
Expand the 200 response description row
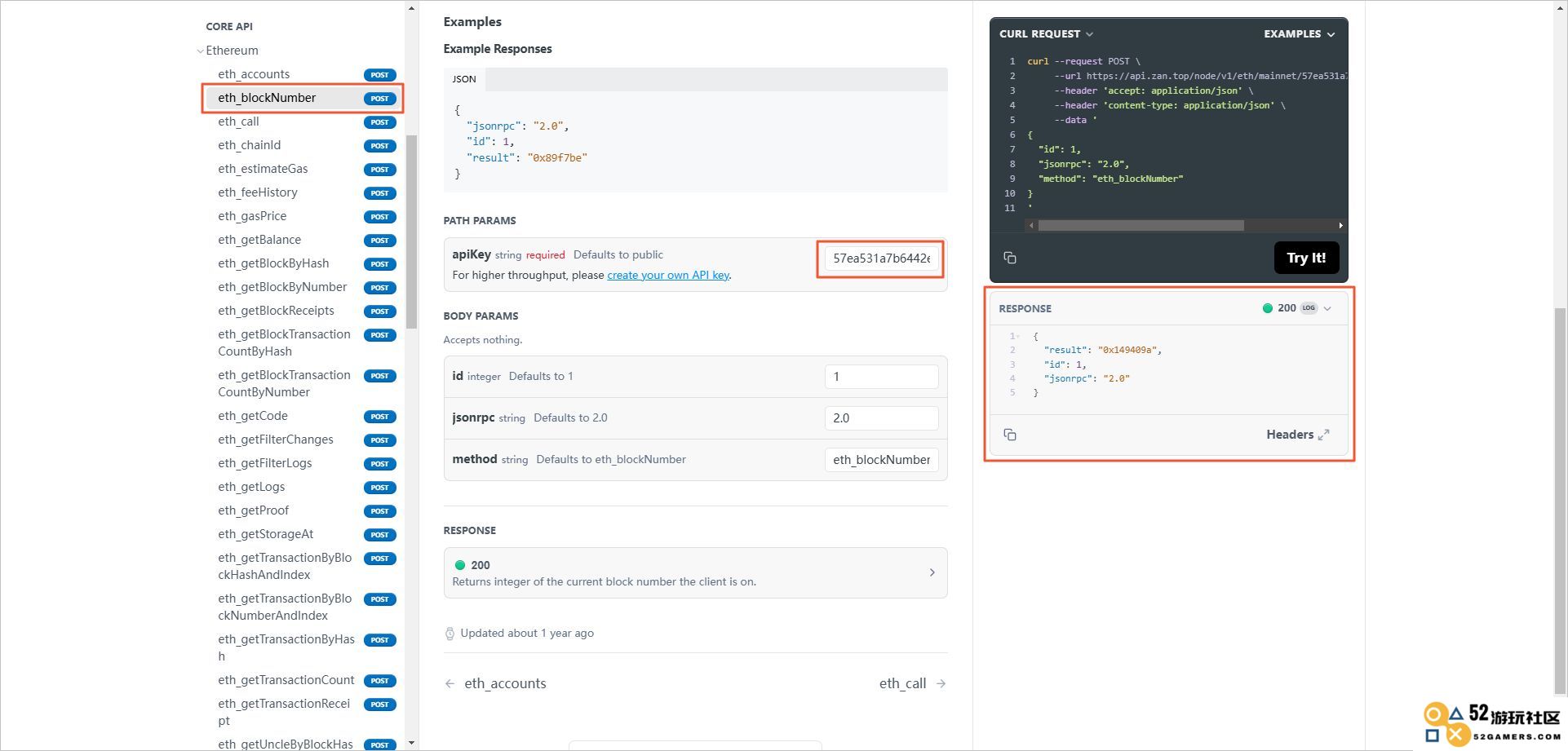click(x=695, y=572)
